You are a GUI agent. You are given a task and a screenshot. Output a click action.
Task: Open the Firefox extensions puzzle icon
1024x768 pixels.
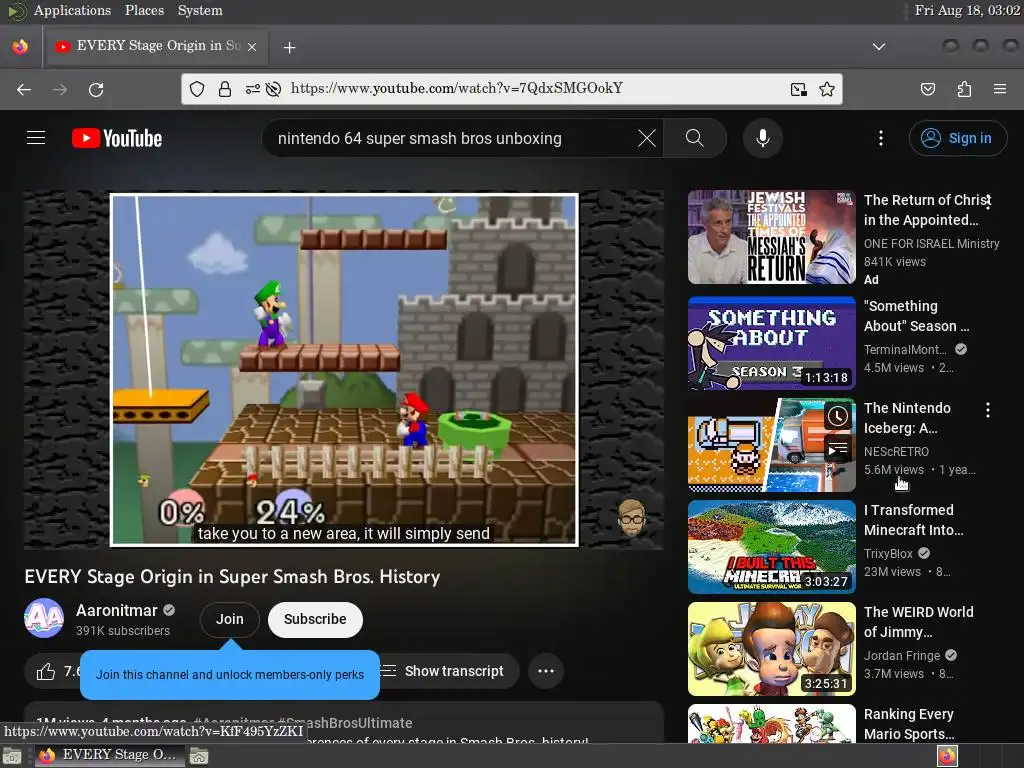(964, 89)
